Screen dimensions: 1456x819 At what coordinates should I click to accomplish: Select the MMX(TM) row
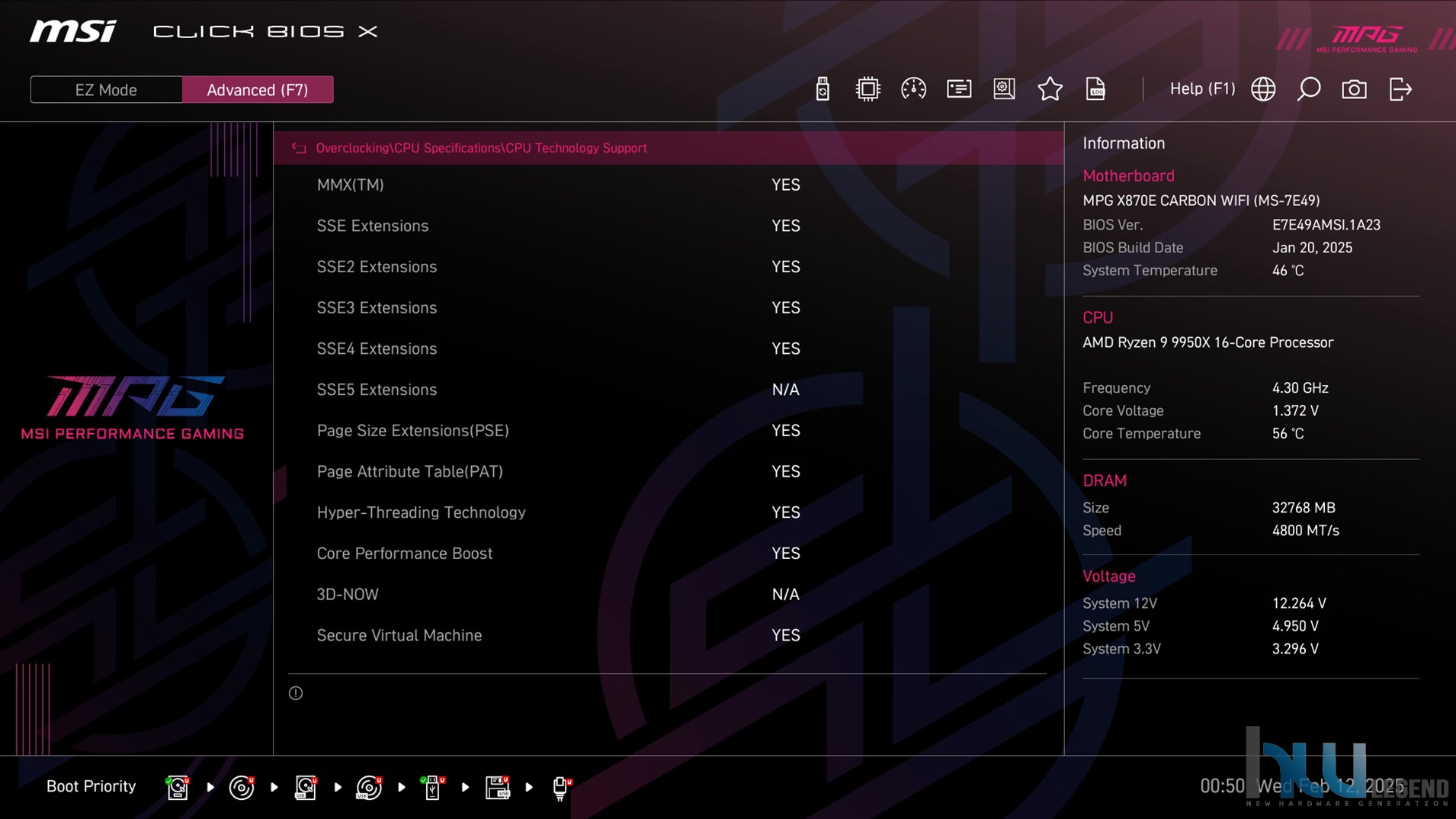[668, 185]
